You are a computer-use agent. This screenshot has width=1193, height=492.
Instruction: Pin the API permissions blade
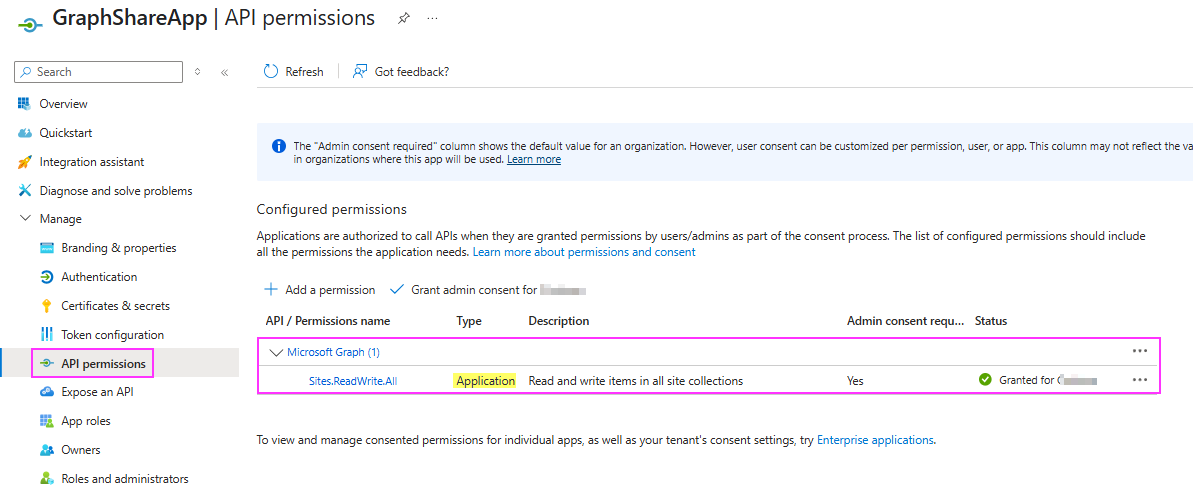pyautogui.click(x=404, y=19)
